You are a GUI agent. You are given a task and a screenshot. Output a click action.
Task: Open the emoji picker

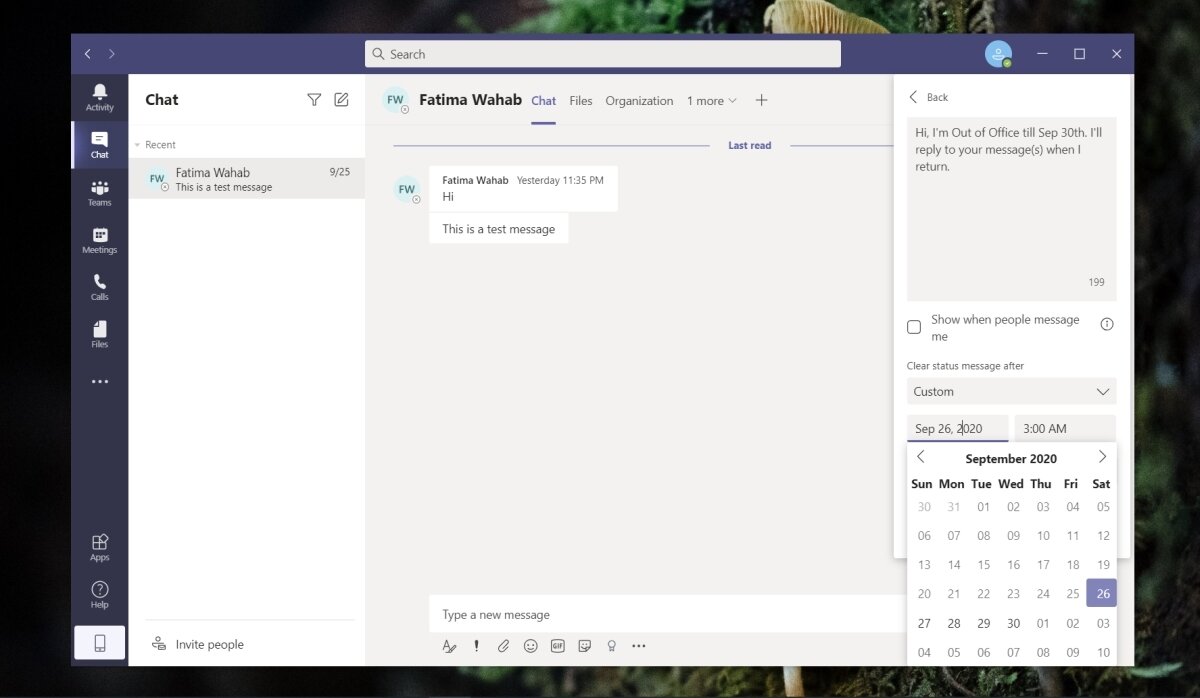(530, 646)
